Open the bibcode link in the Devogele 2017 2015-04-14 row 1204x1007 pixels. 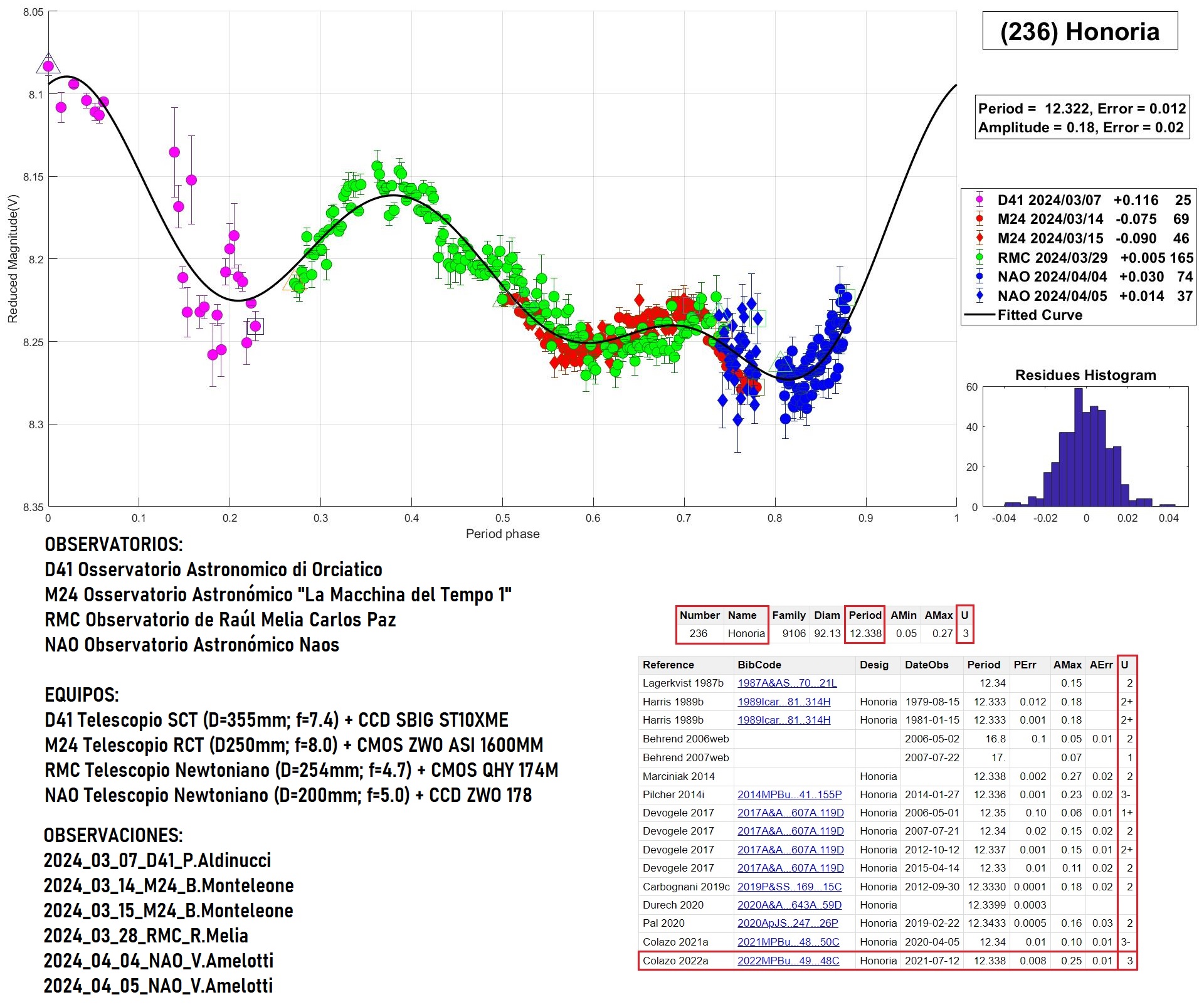[791, 868]
